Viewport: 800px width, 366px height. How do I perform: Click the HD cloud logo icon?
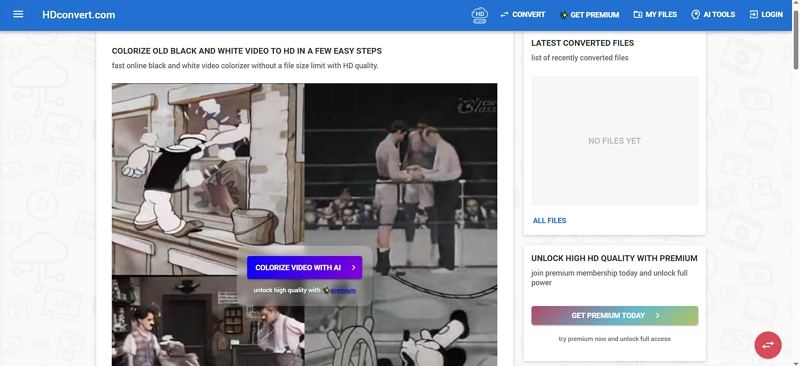(x=479, y=15)
